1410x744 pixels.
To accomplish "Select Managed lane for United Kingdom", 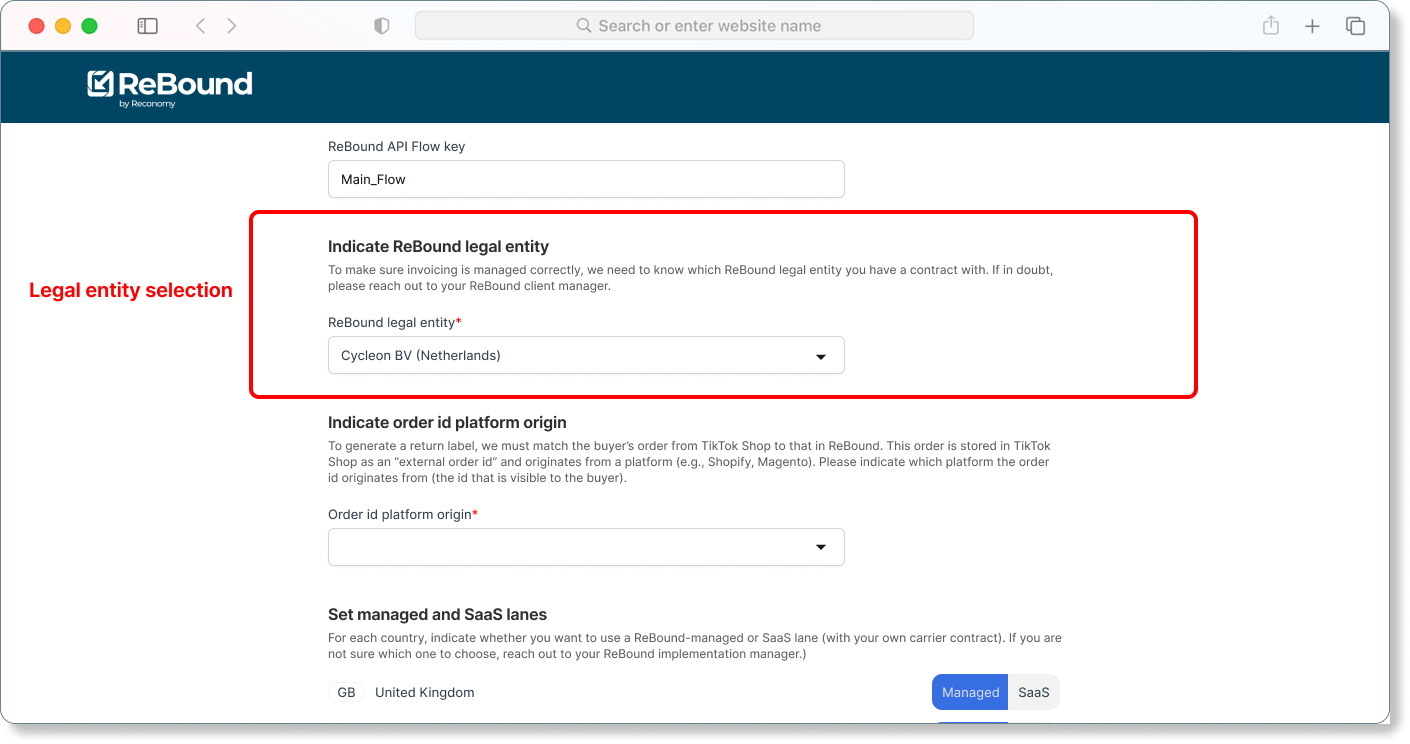I will [x=970, y=692].
